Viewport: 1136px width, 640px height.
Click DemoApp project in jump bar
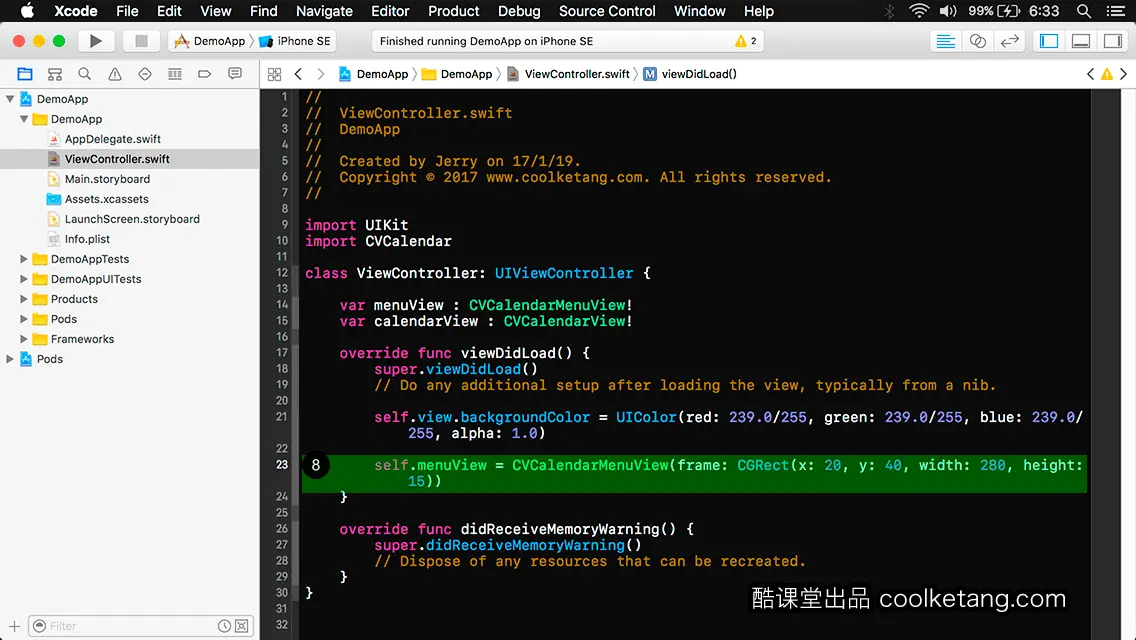[374, 74]
